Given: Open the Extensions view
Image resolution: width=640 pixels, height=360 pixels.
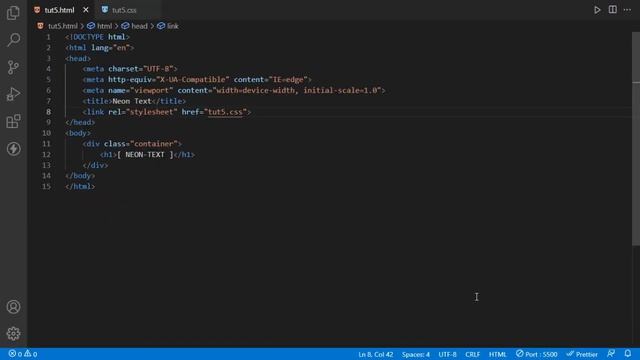Looking at the screenshot, I should 13,121.
